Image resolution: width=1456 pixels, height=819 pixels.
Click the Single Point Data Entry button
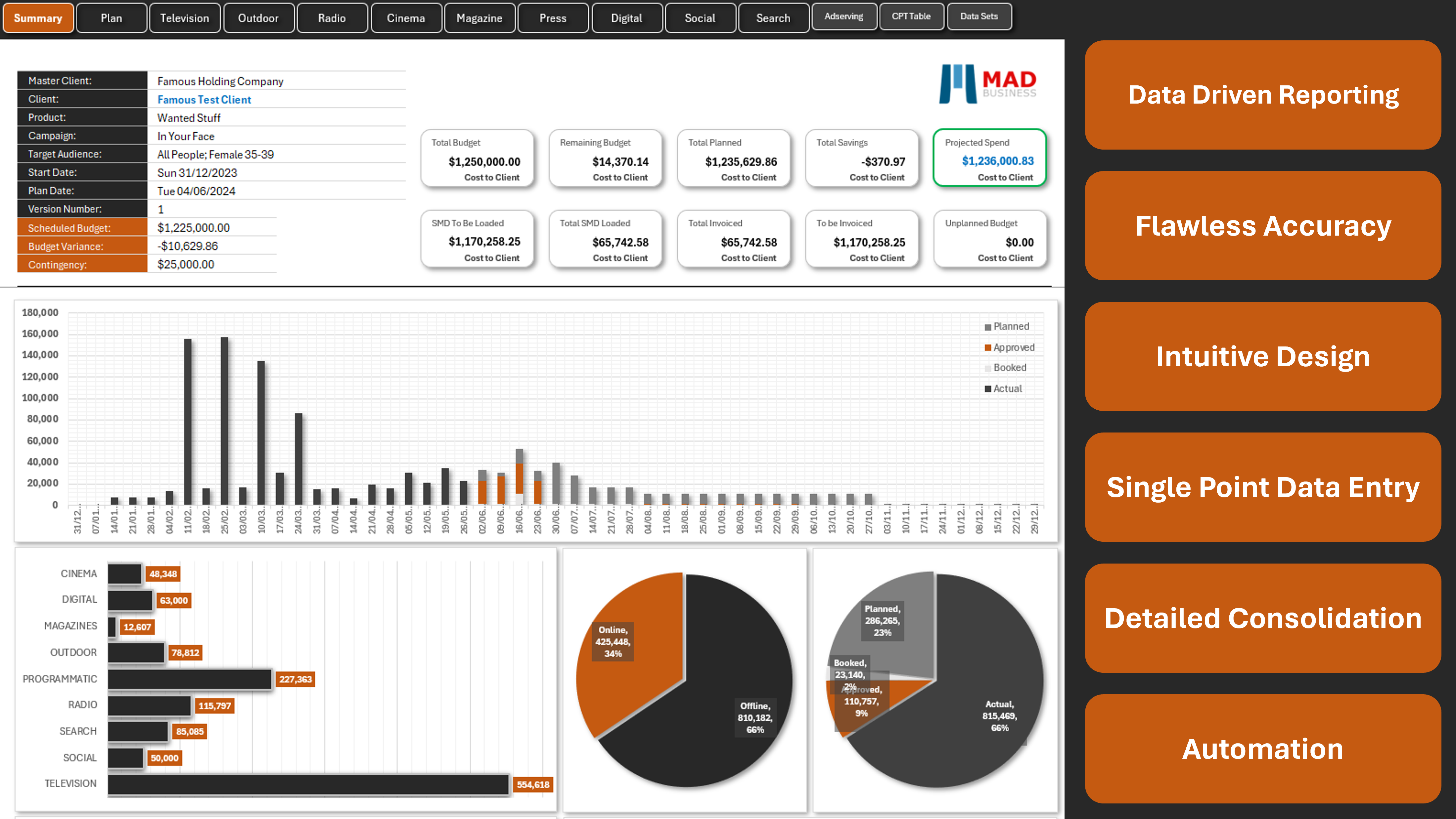[x=1263, y=487]
